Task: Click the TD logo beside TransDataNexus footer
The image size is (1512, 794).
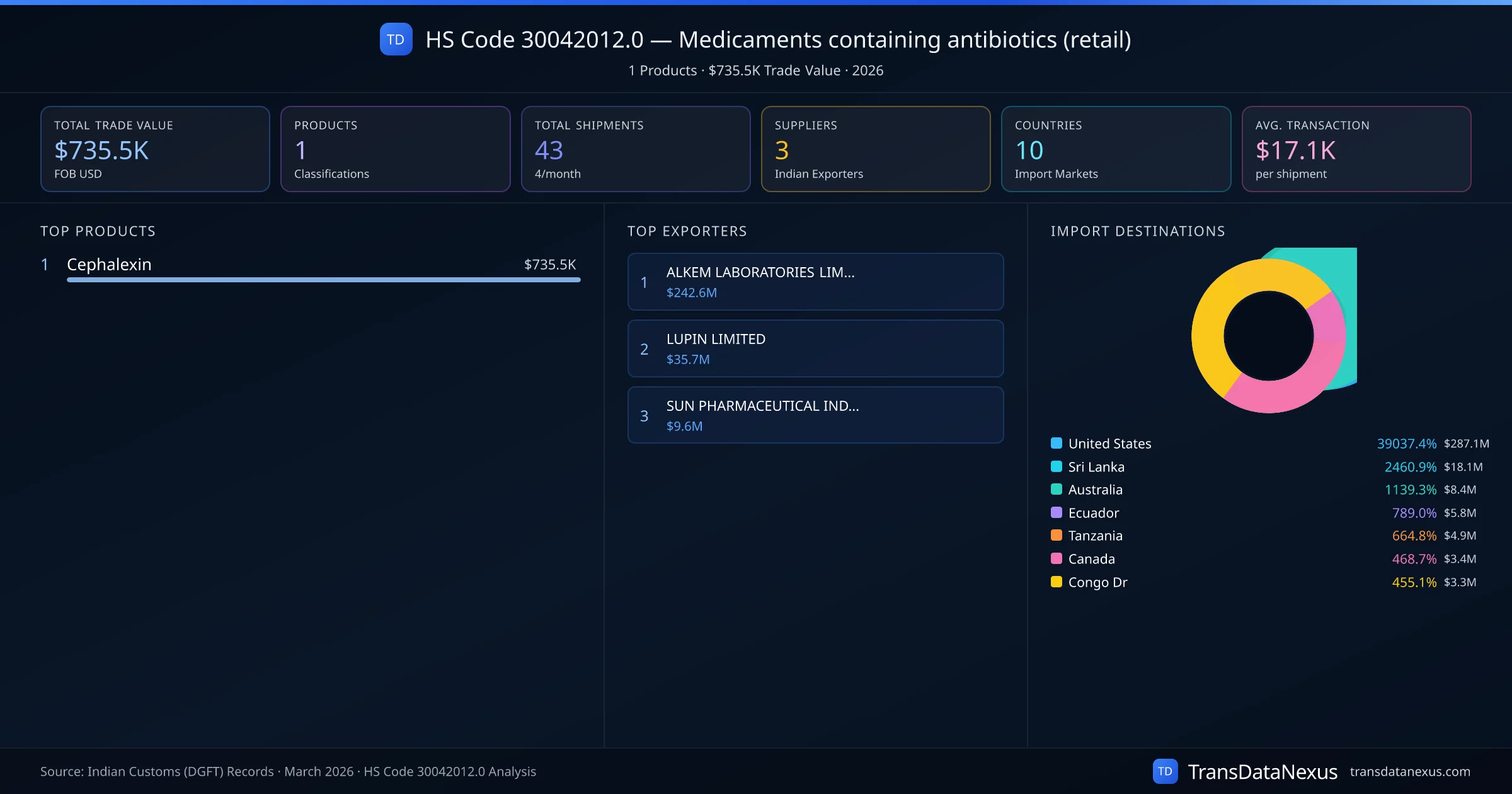Action: (x=1165, y=771)
